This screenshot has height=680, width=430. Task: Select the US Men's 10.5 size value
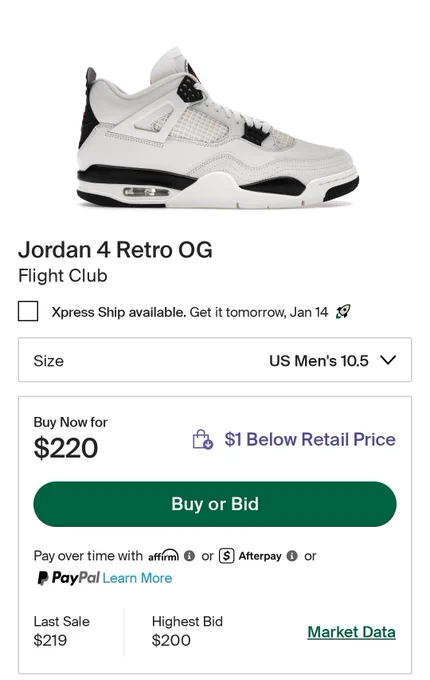coord(319,361)
